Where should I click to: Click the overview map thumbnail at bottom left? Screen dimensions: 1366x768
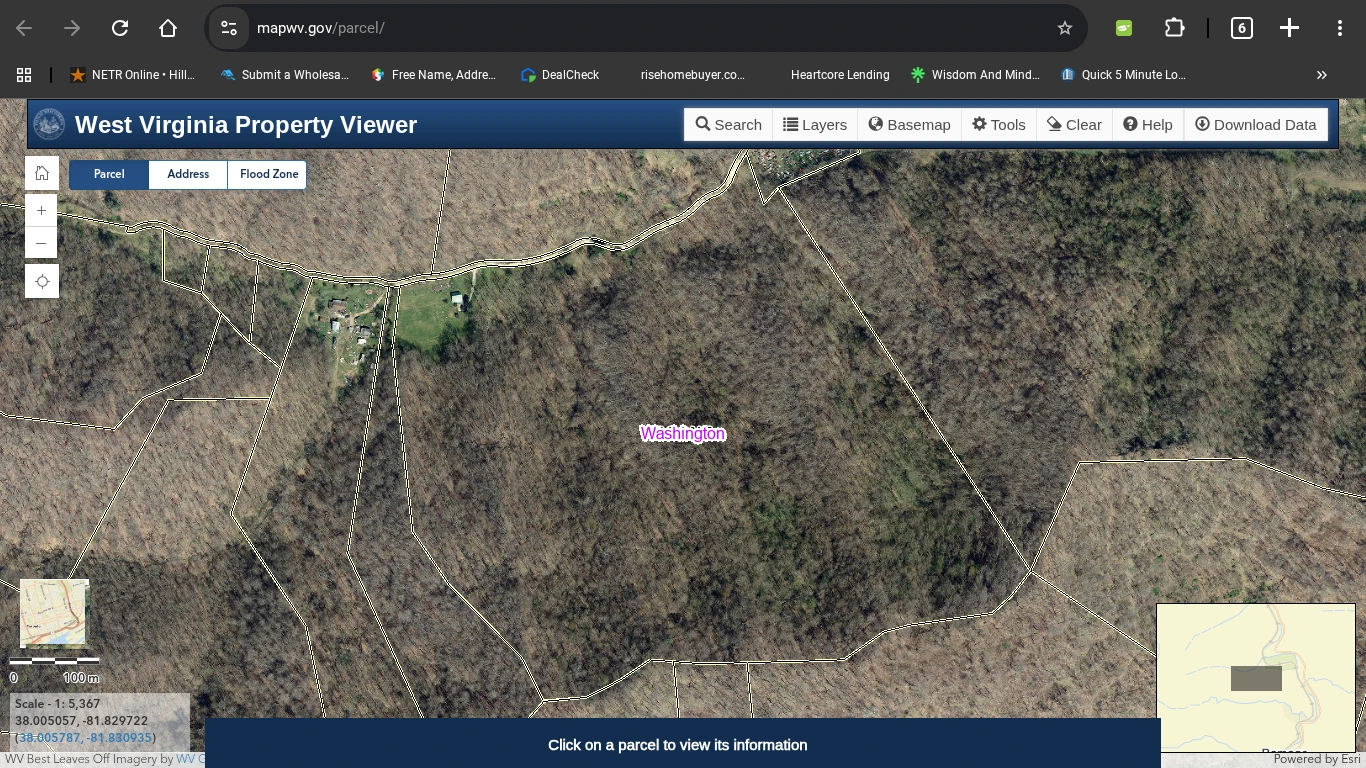coord(52,613)
